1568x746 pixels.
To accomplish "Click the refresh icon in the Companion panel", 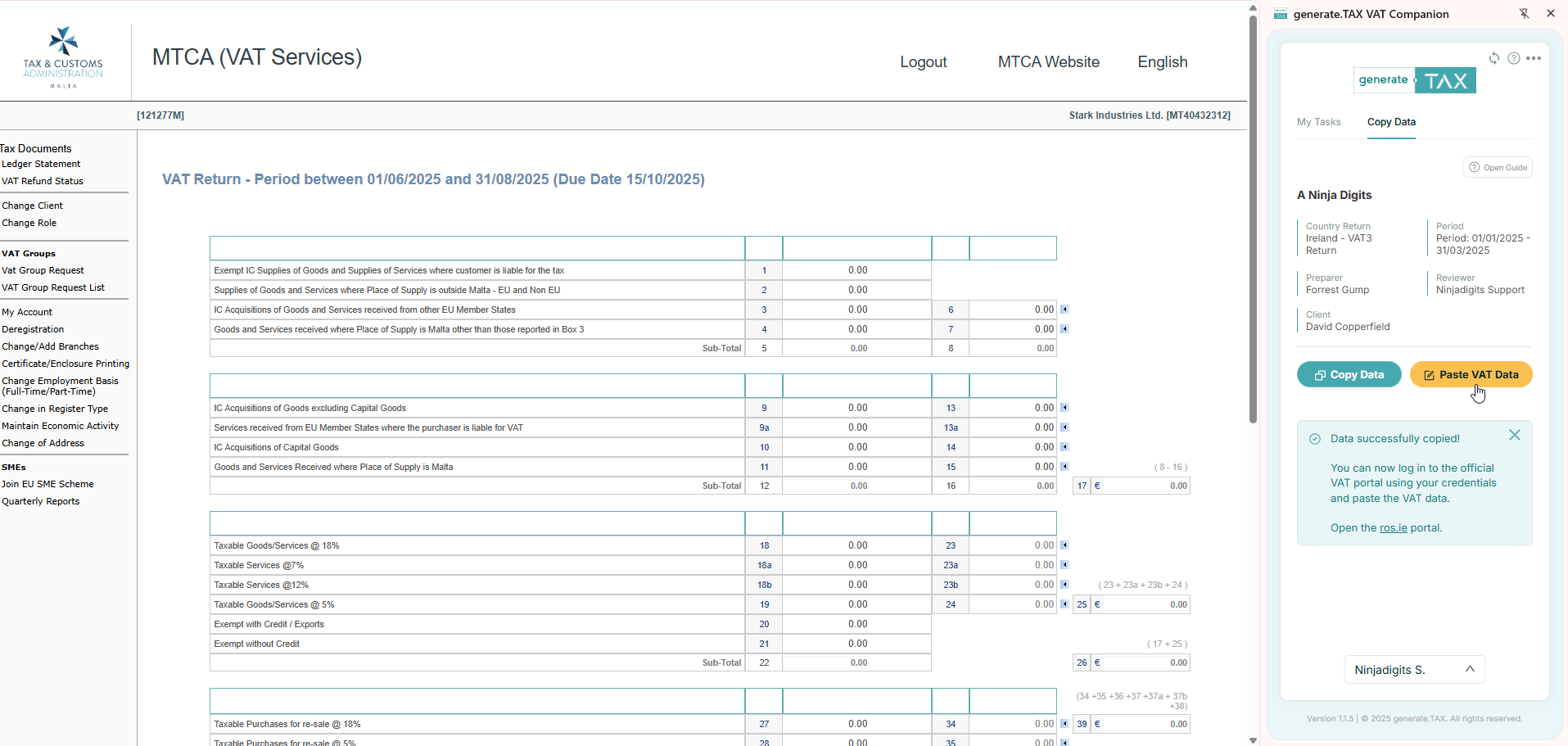I will pos(1494,58).
